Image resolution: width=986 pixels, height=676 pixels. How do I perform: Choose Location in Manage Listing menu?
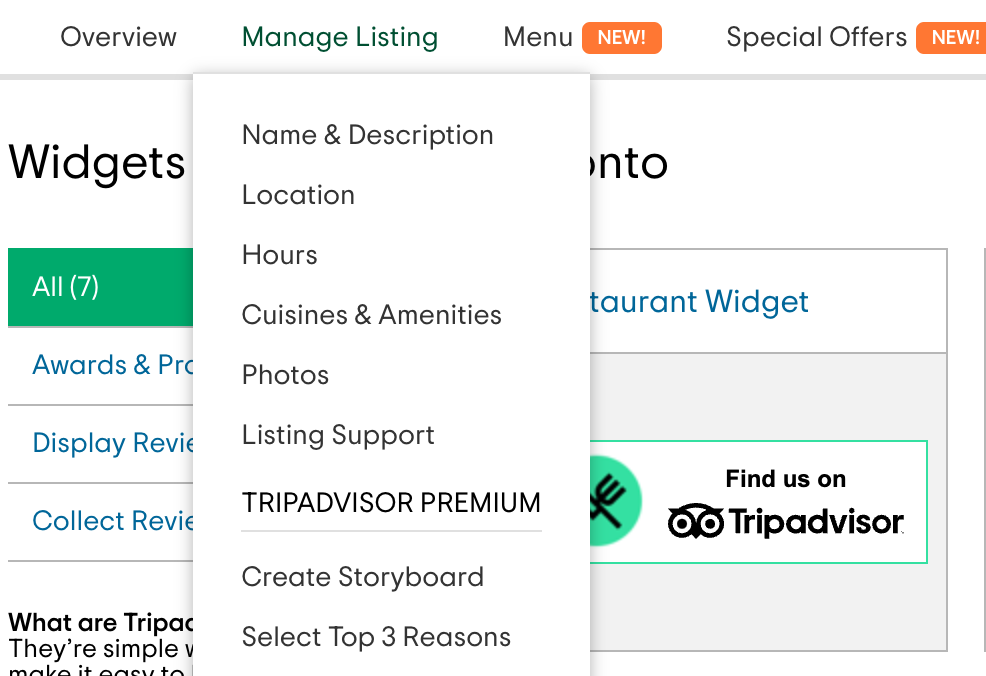[x=298, y=195]
